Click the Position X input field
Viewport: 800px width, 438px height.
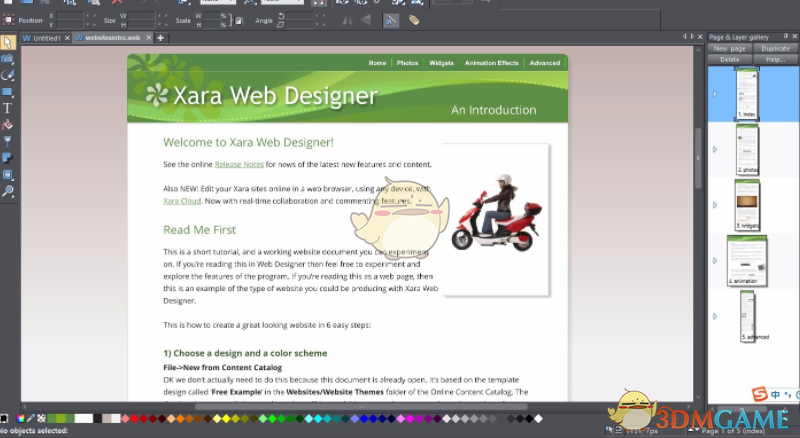[x=70, y=16]
